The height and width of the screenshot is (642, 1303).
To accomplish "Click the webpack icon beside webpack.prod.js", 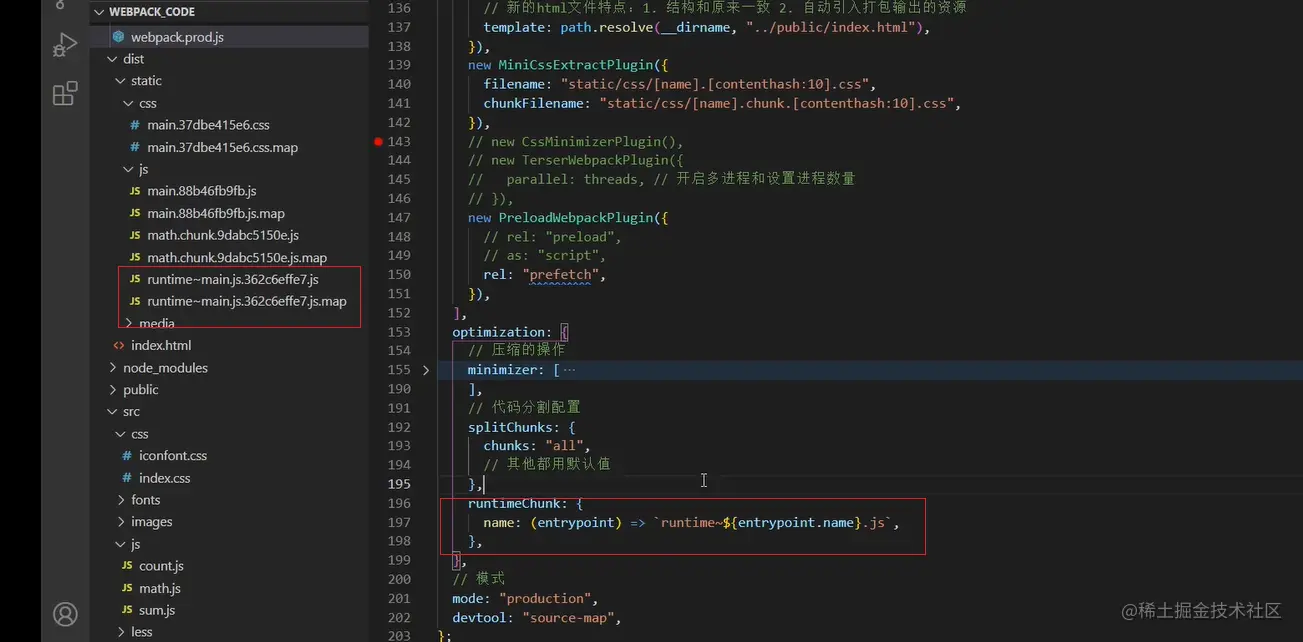I will pyautogui.click(x=118, y=37).
